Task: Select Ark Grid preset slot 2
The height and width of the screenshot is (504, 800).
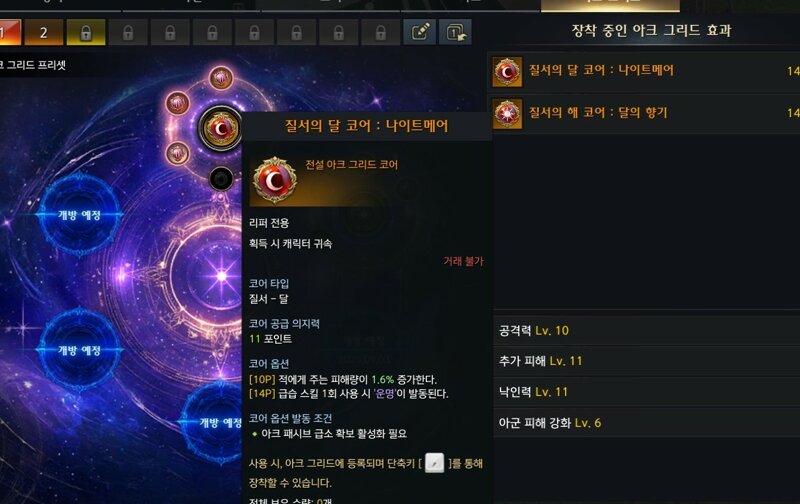Action: (44, 33)
